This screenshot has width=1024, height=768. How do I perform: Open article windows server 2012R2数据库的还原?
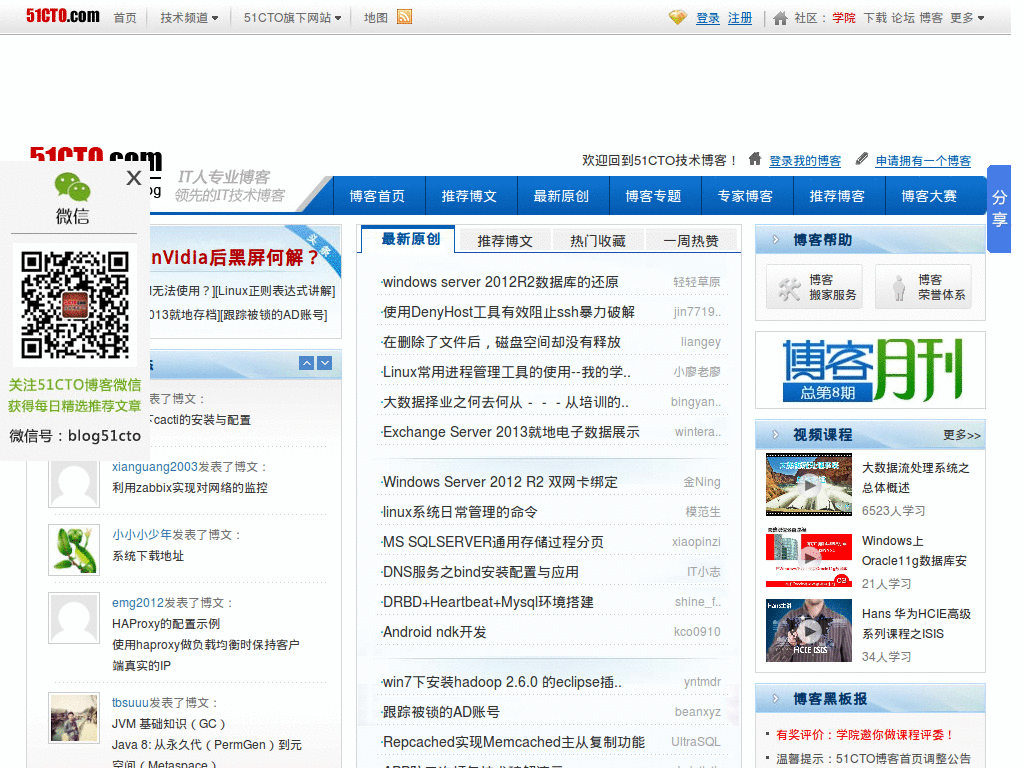click(x=500, y=282)
